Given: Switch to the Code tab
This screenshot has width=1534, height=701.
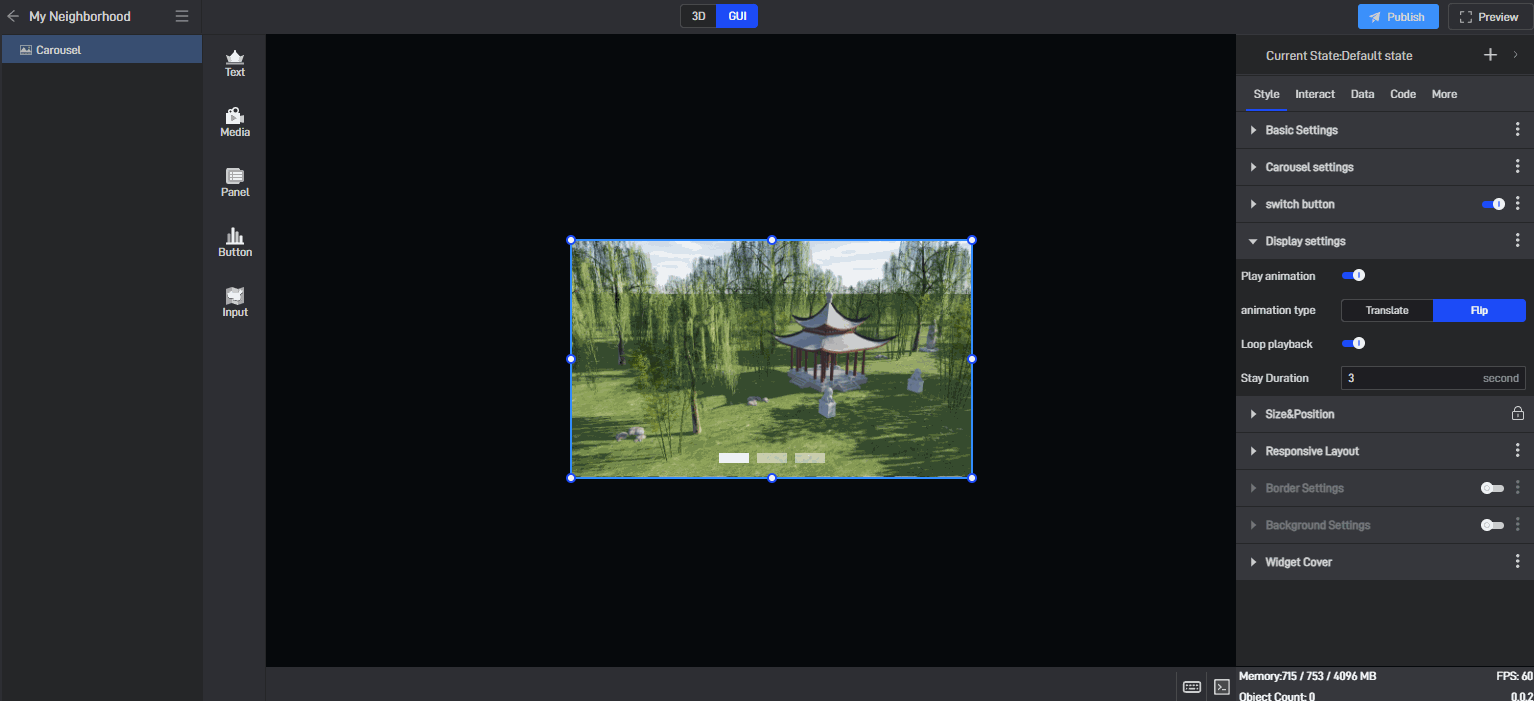Looking at the screenshot, I should click(x=1403, y=94).
